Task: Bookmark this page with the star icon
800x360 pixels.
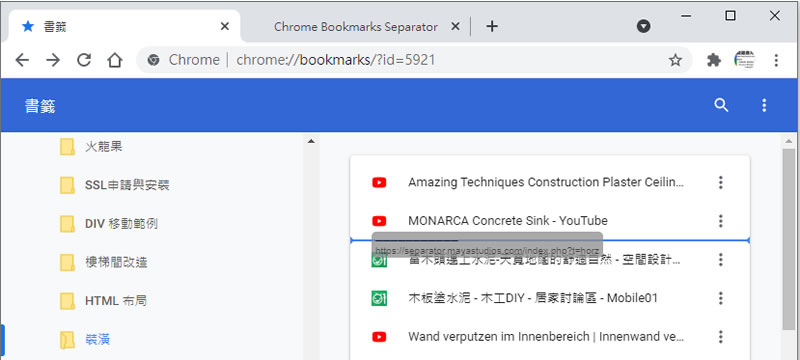Action: click(675, 60)
